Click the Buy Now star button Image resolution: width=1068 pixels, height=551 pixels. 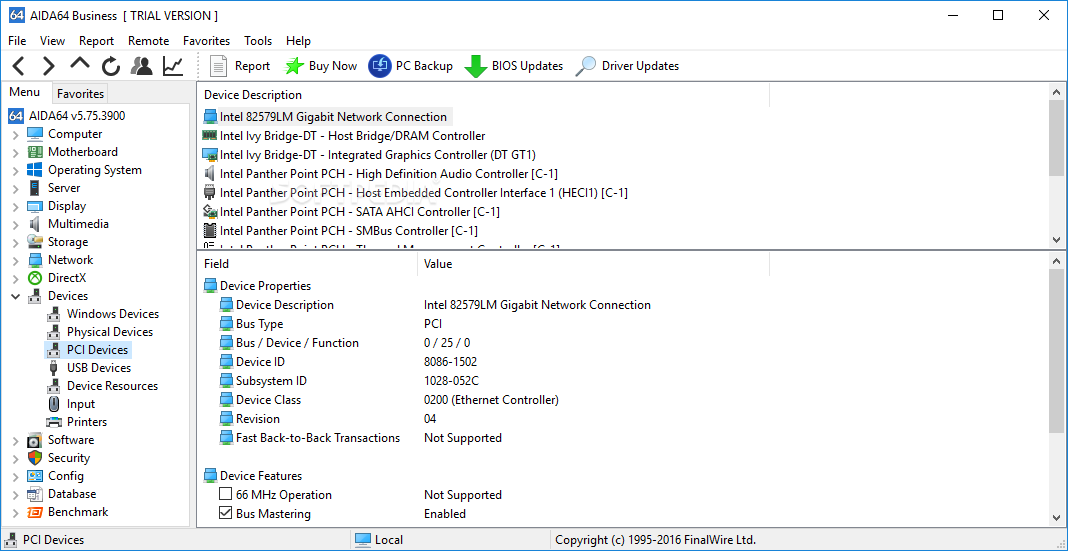(321, 66)
